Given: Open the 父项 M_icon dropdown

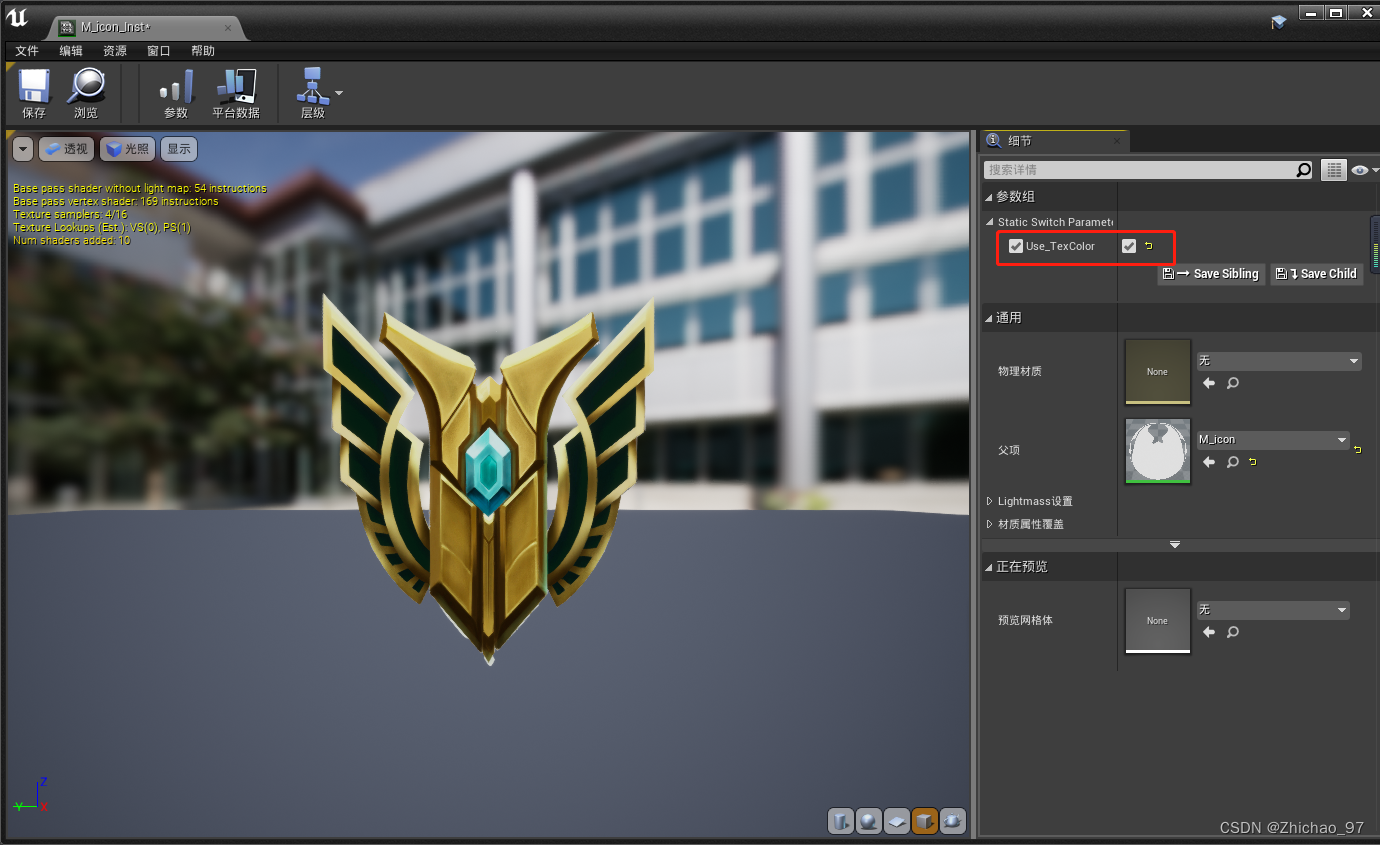Looking at the screenshot, I should tap(1273, 440).
